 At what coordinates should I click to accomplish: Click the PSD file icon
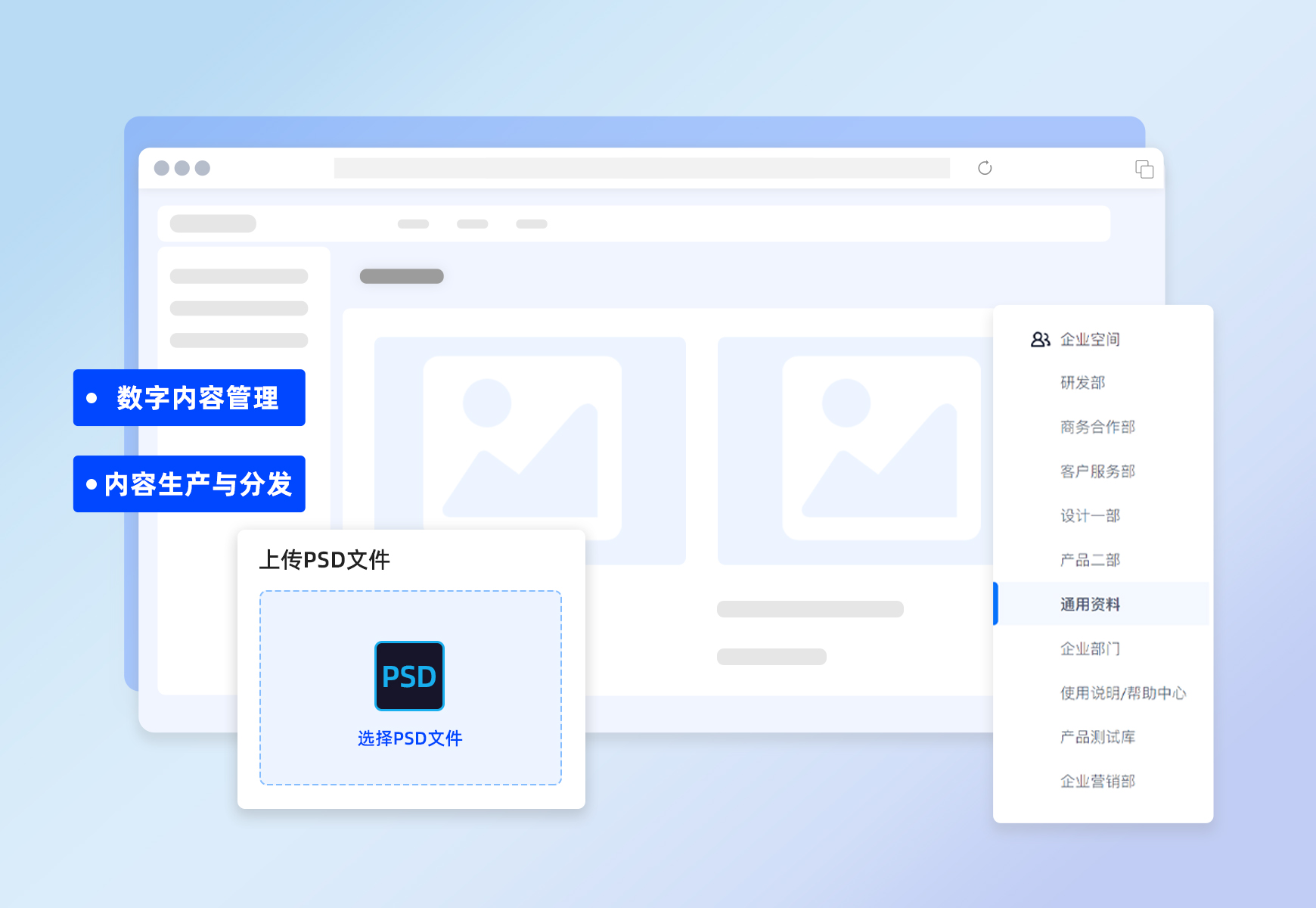[x=409, y=676]
